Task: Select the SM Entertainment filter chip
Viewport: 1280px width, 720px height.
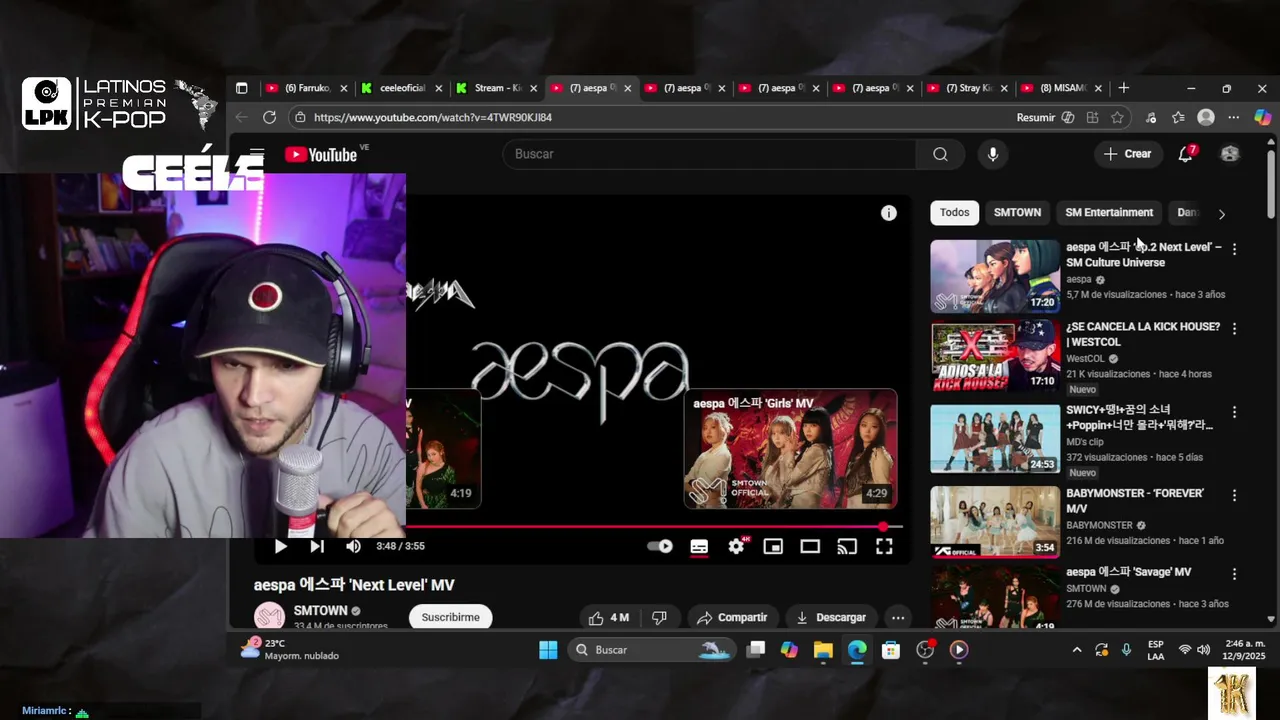Action: point(1109,213)
